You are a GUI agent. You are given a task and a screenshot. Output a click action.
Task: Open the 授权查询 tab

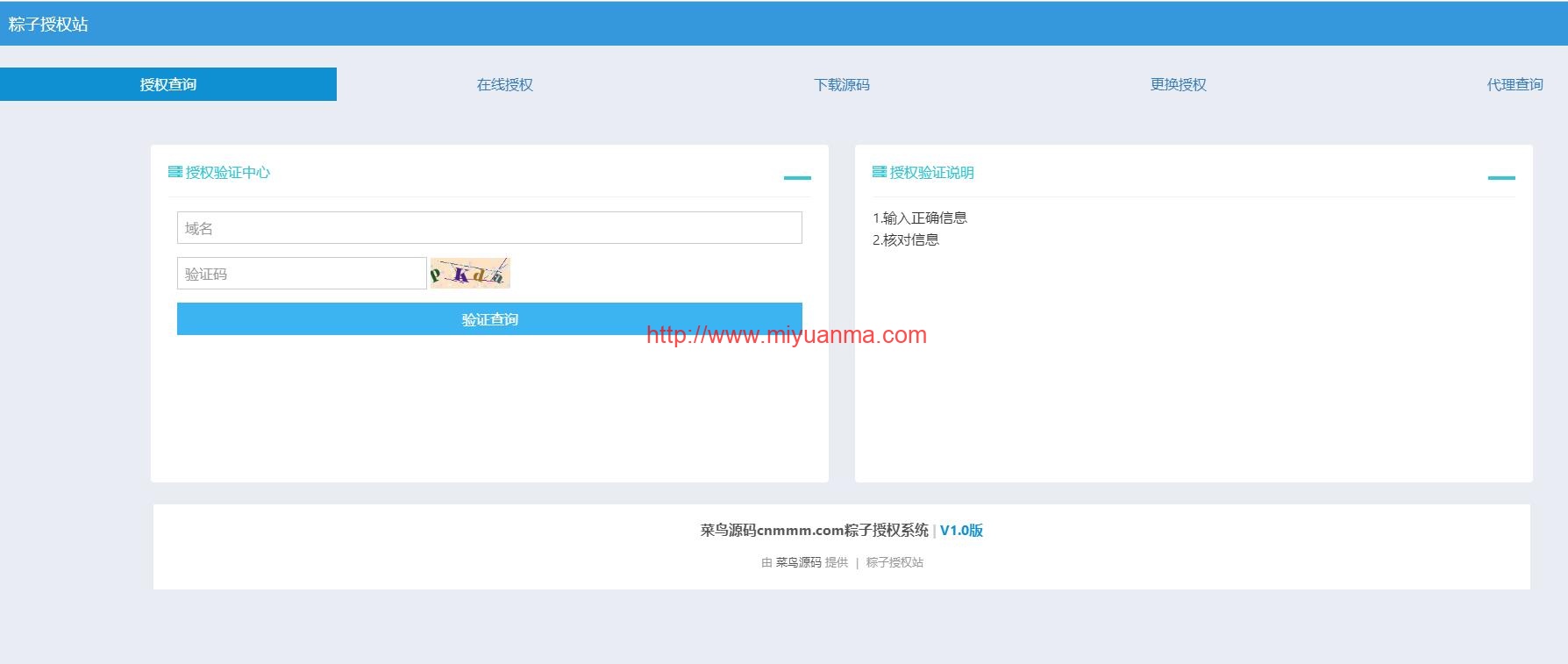(x=168, y=84)
